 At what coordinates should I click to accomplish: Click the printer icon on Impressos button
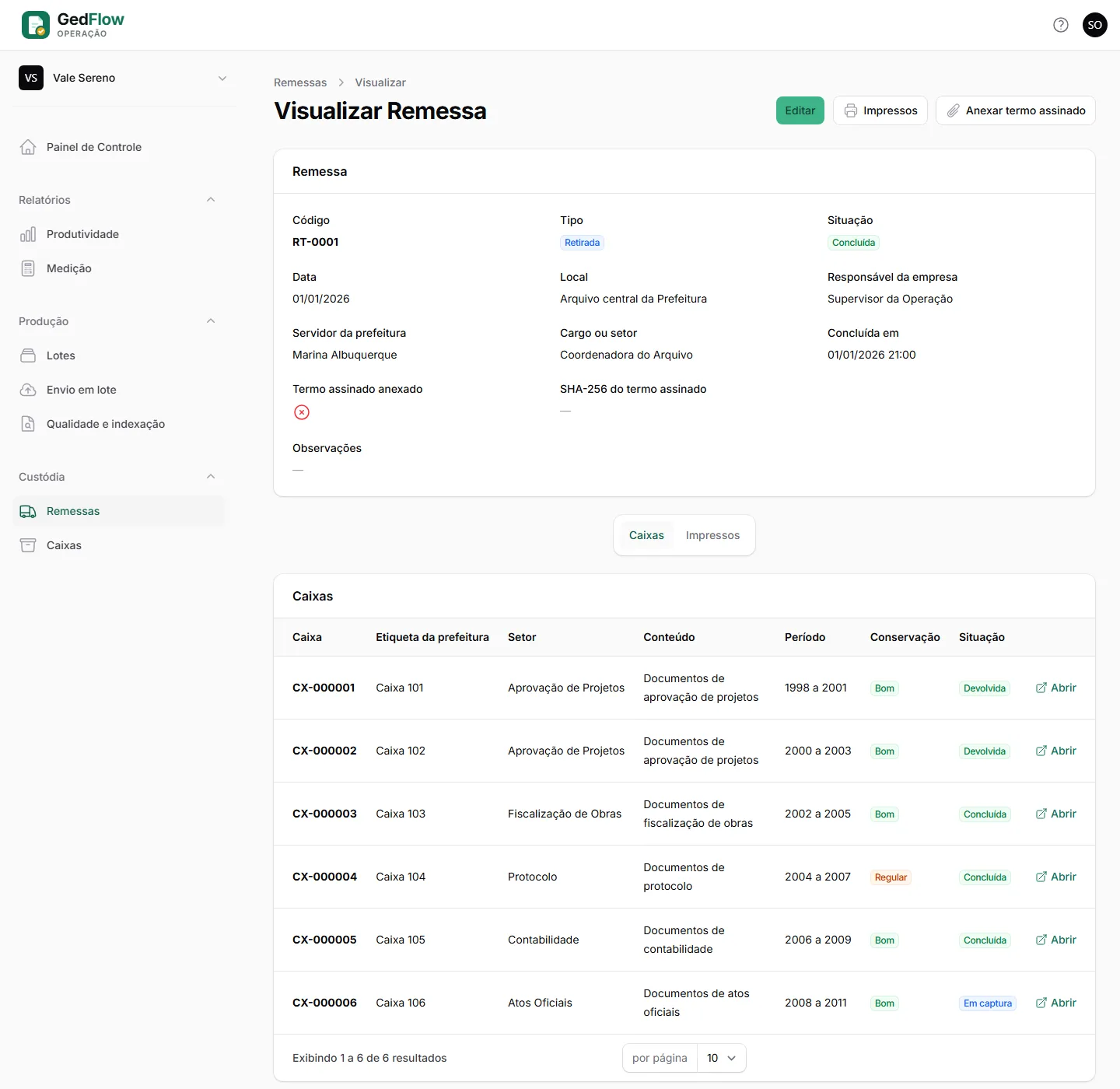851,110
